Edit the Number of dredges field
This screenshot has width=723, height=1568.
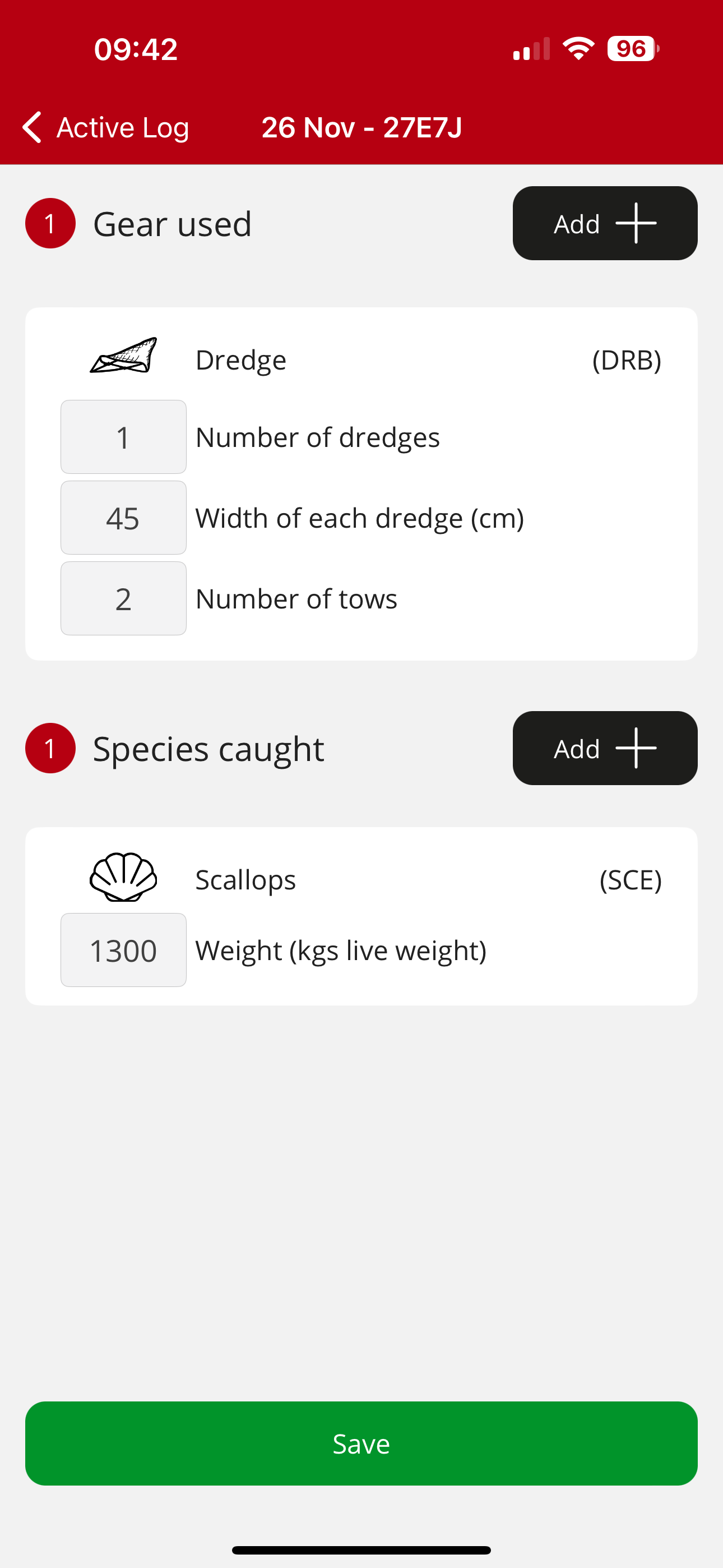pyautogui.click(x=123, y=437)
